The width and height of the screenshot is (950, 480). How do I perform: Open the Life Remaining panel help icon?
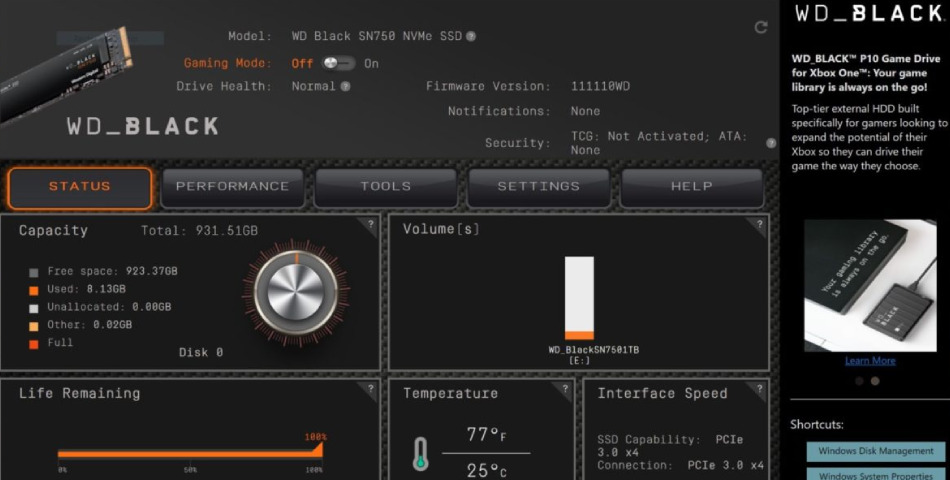[370, 388]
